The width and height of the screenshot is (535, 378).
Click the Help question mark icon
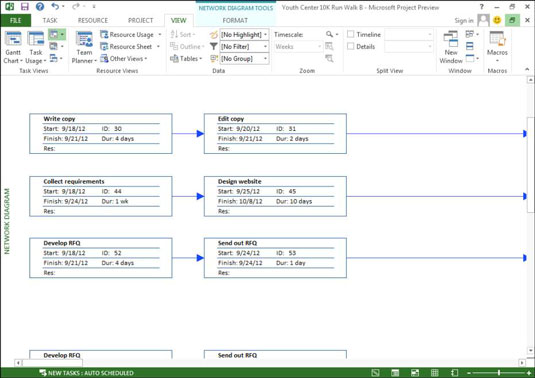coord(40,6)
